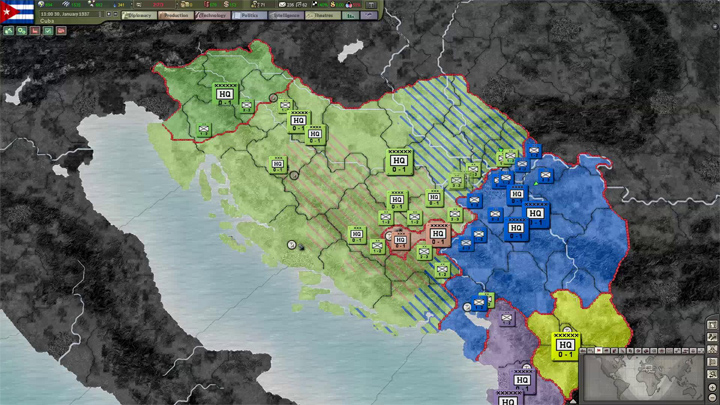
Task: Click the red fuel canister icon
Action: pos(207,5)
